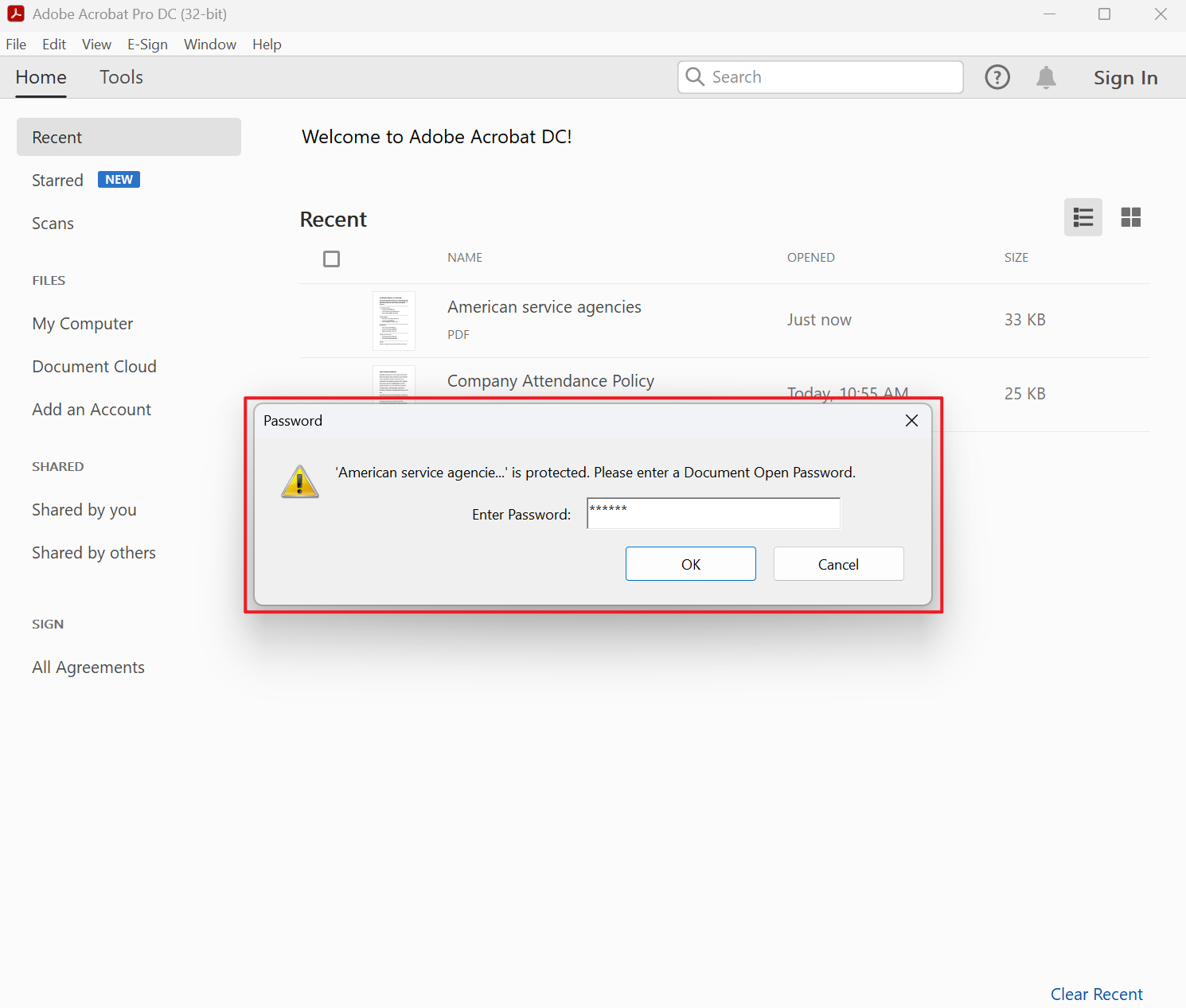Open Shared by others
The height and width of the screenshot is (1008, 1186).
pyautogui.click(x=94, y=553)
